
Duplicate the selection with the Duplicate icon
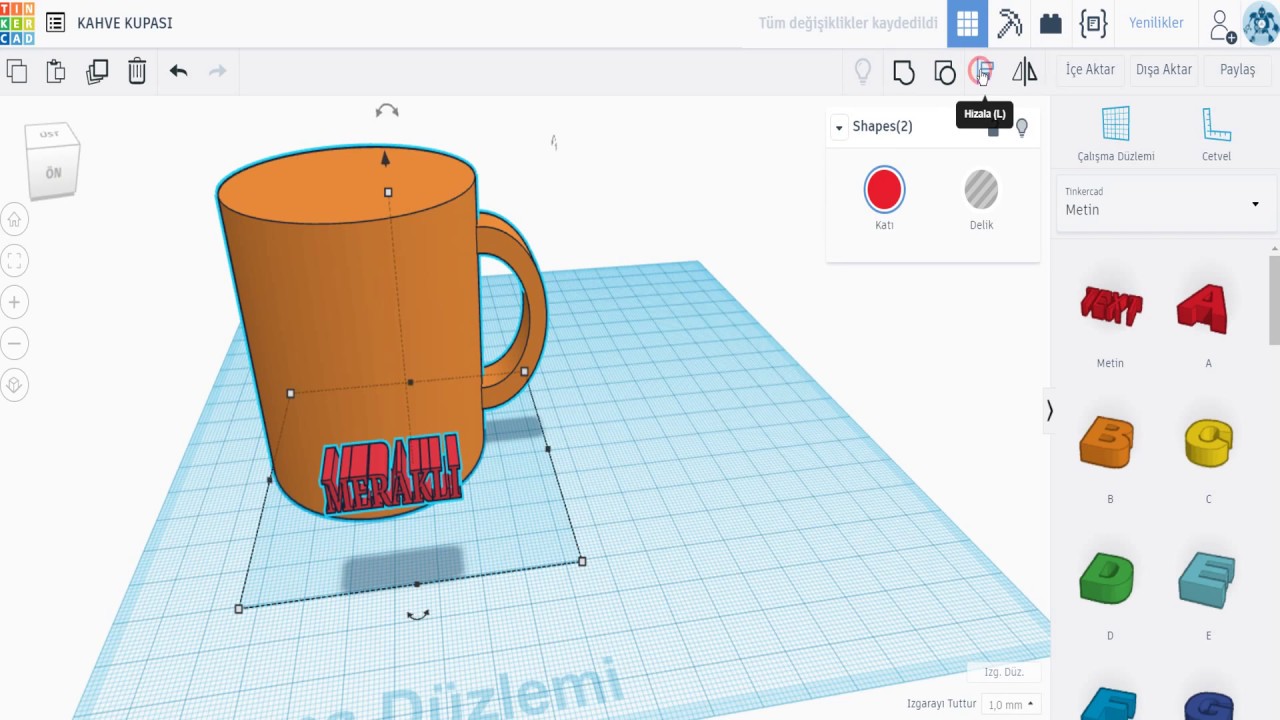click(97, 71)
